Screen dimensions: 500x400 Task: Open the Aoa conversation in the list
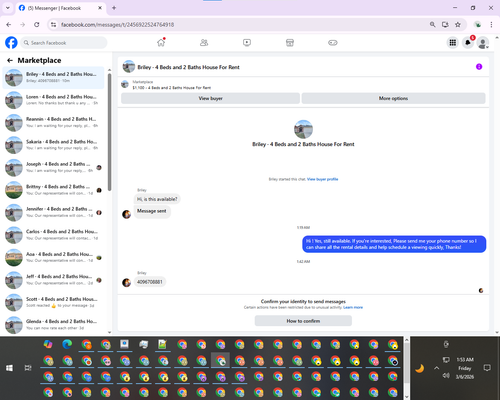pos(53,257)
